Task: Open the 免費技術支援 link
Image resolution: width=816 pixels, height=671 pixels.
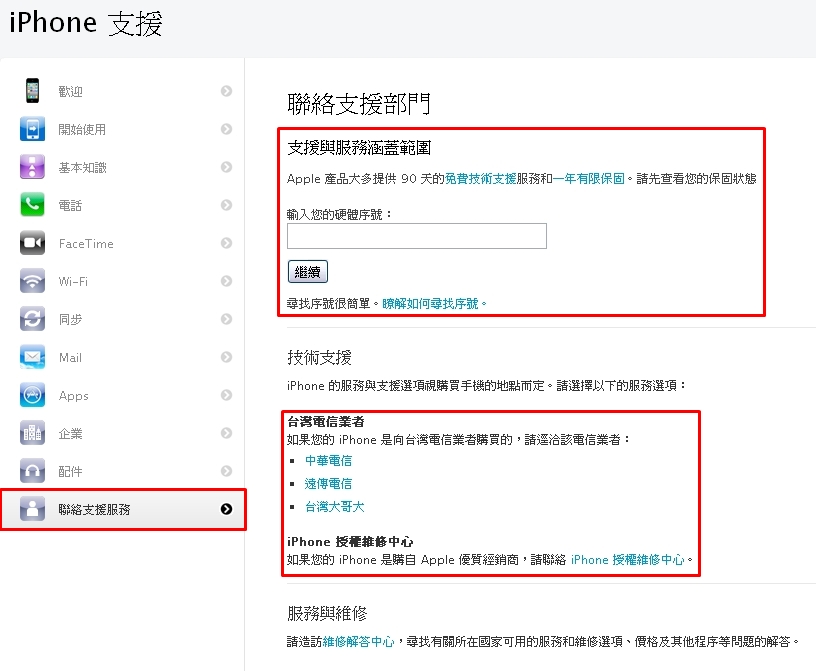Action: 480,179
